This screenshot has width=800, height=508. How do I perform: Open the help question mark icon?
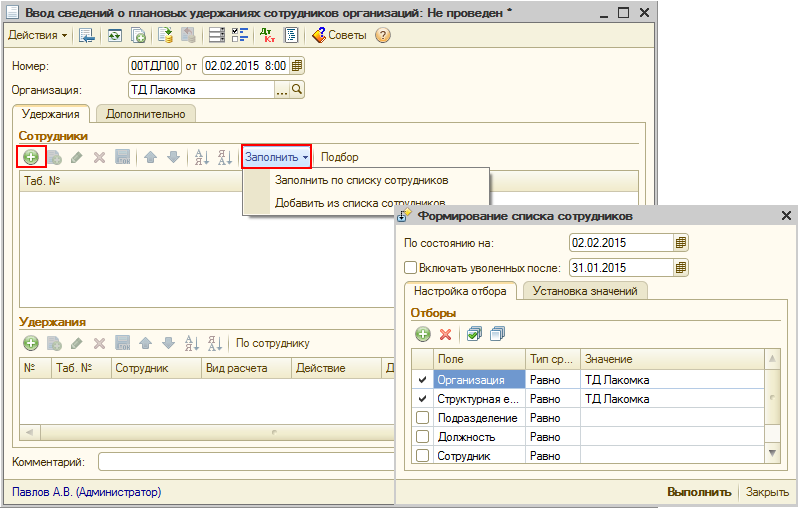[382, 35]
